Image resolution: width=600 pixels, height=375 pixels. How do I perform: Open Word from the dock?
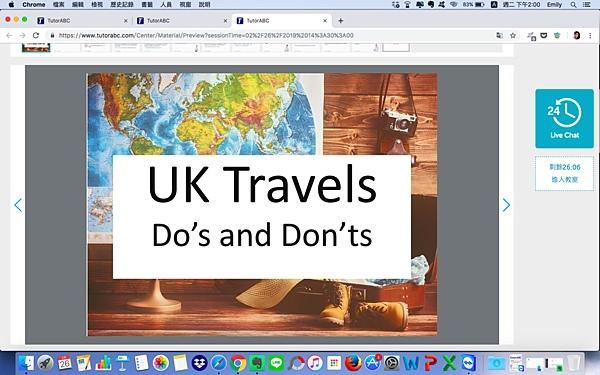click(x=411, y=363)
